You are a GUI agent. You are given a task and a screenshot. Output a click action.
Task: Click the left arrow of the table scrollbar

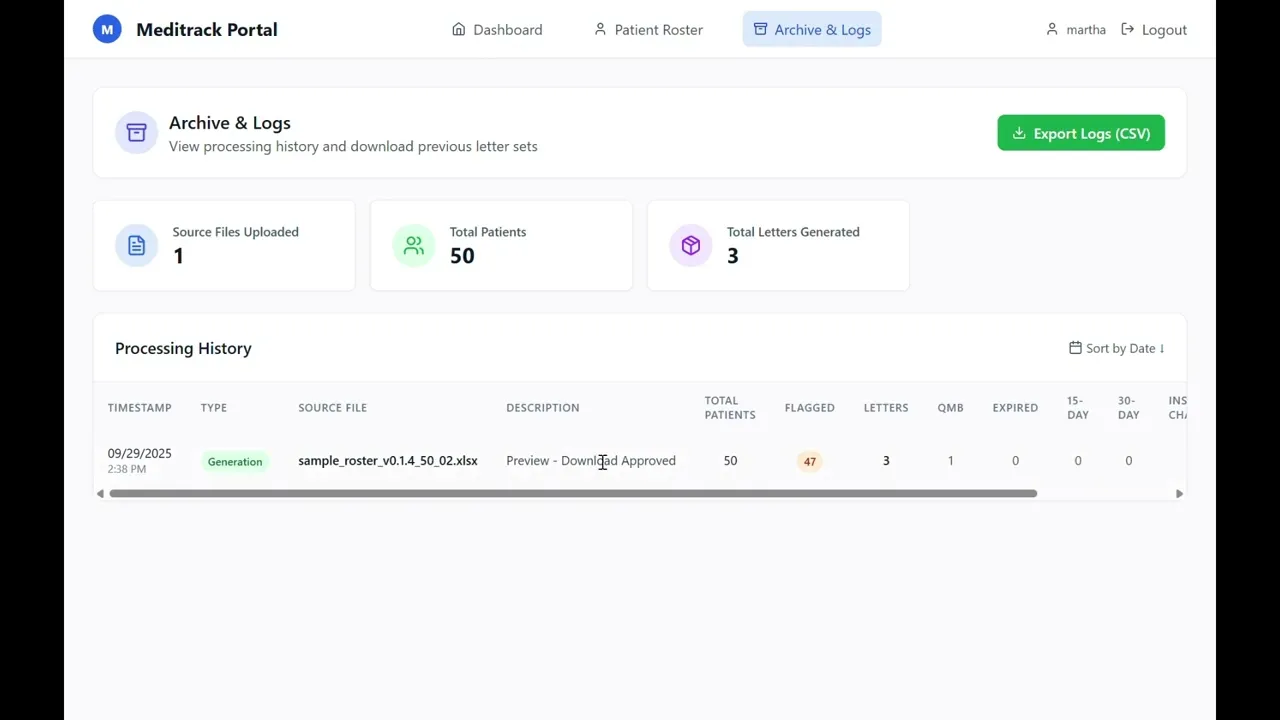pyautogui.click(x=100, y=493)
